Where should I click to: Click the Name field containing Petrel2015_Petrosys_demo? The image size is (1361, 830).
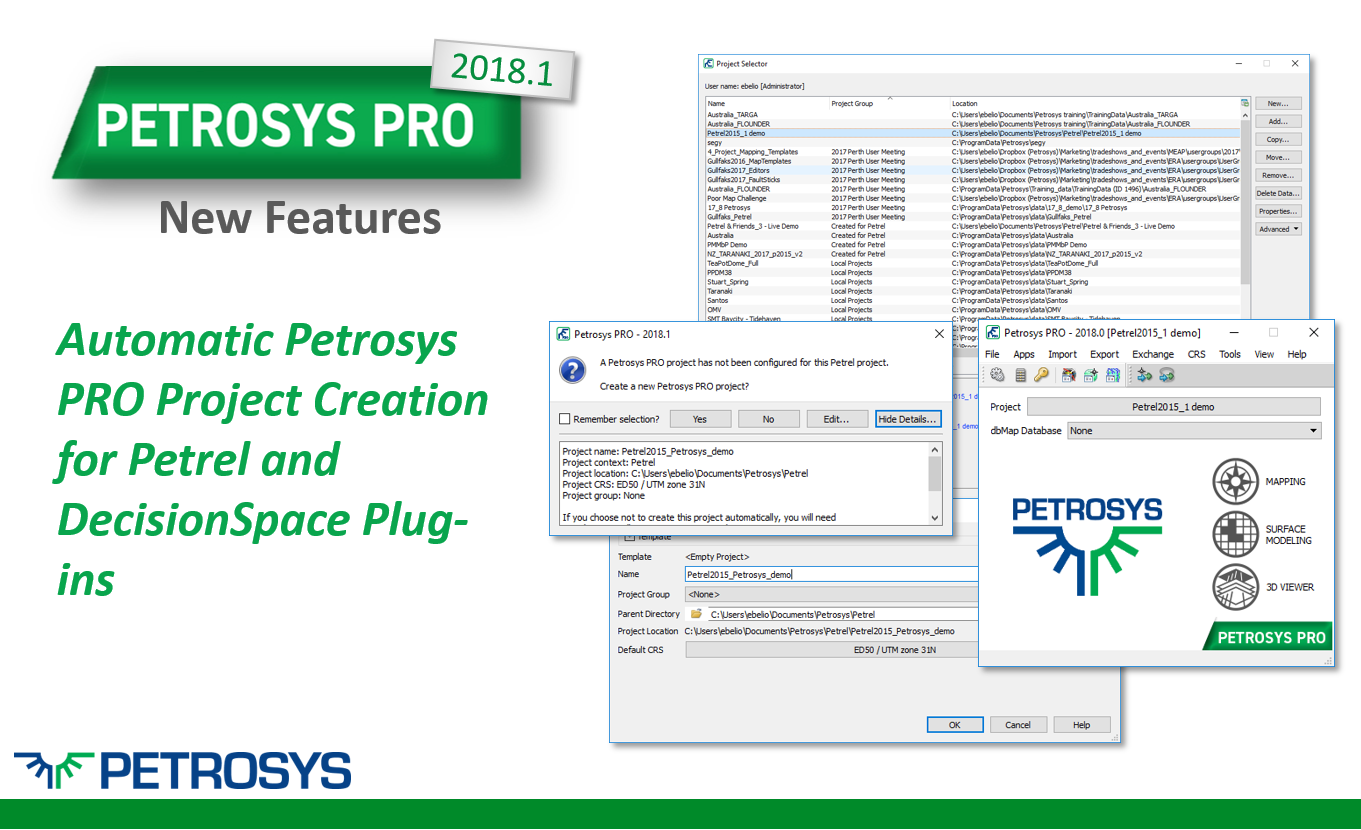point(831,574)
